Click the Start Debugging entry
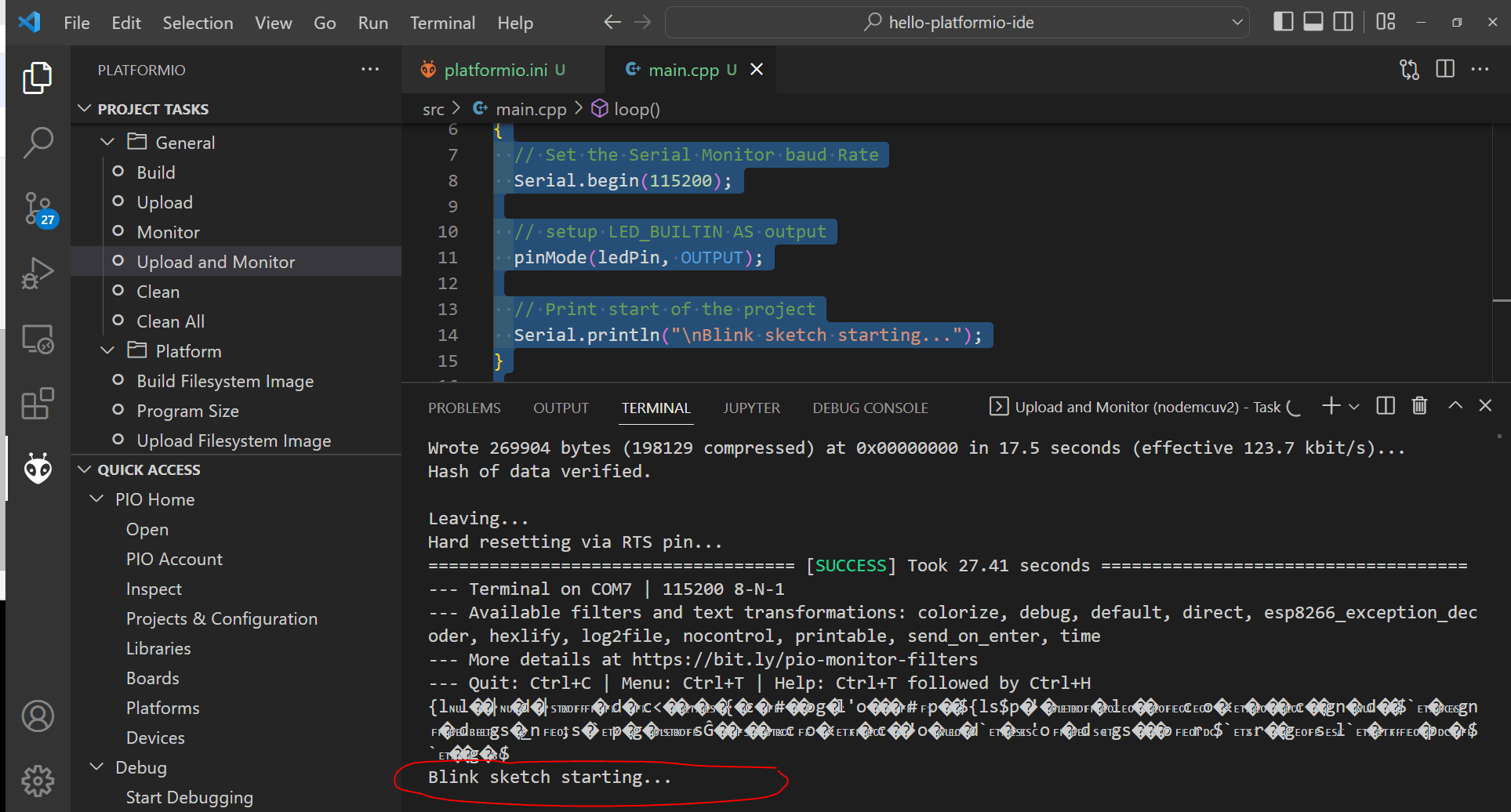This screenshot has height=812, width=1511. (x=189, y=796)
